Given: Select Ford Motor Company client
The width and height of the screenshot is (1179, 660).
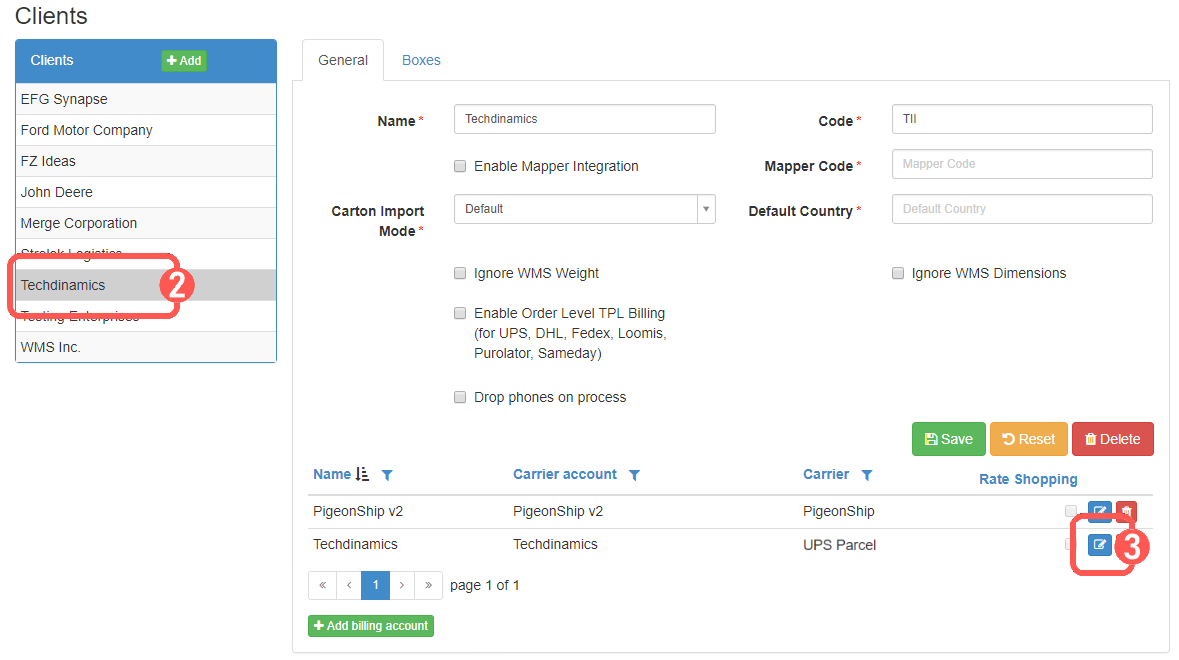Looking at the screenshot, I should coord(146,130).
